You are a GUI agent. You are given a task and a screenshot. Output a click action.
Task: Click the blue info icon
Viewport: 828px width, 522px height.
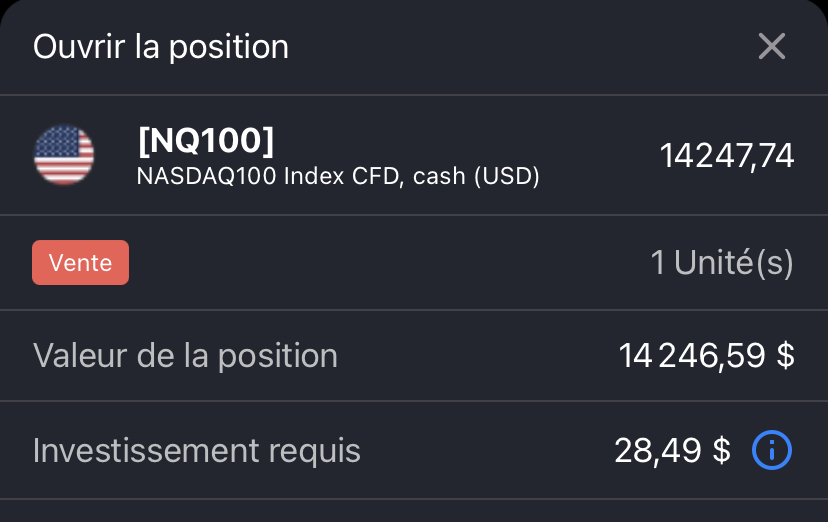point(771,451)
